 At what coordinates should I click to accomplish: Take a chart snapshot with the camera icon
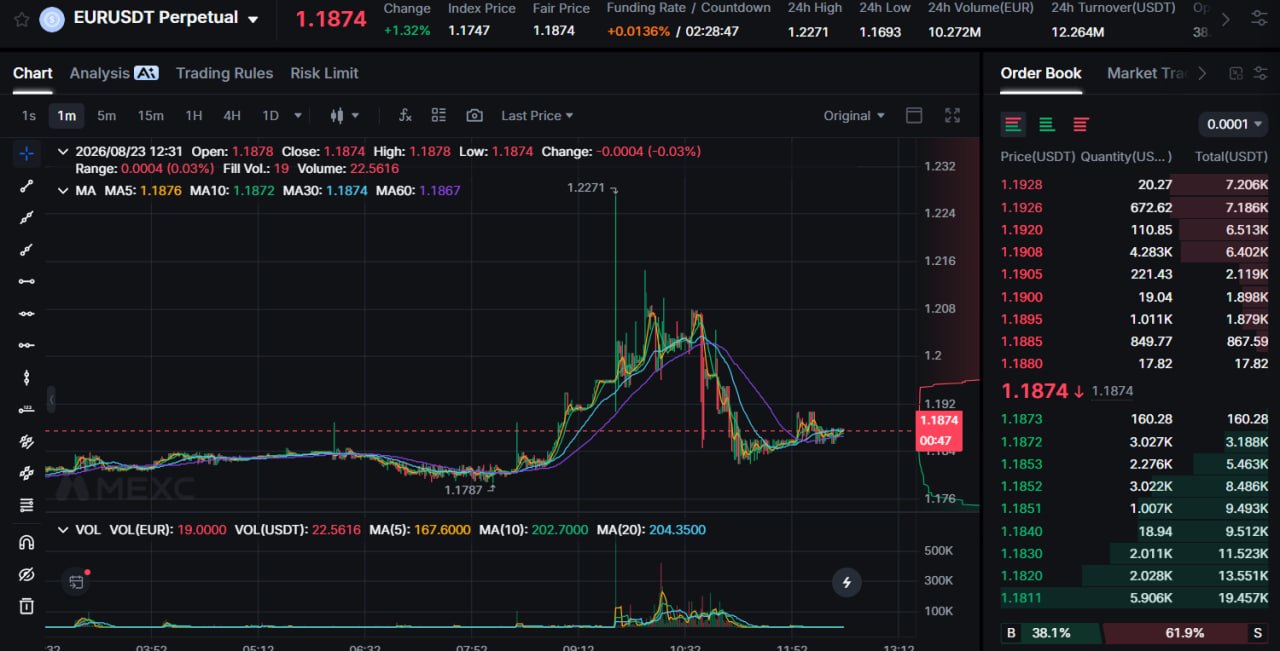click(475, 115)
